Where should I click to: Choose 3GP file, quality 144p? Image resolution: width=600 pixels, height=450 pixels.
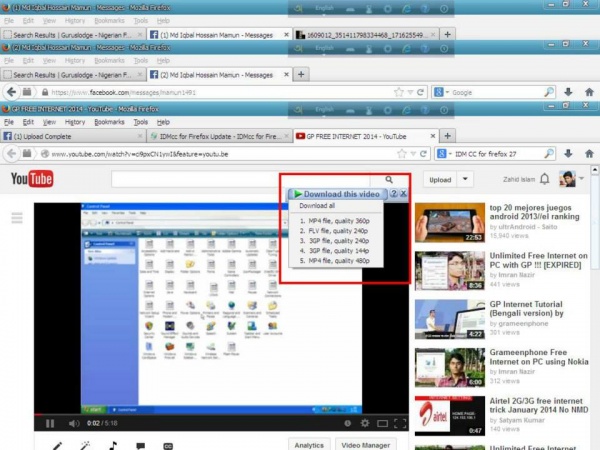pos(334,251)
